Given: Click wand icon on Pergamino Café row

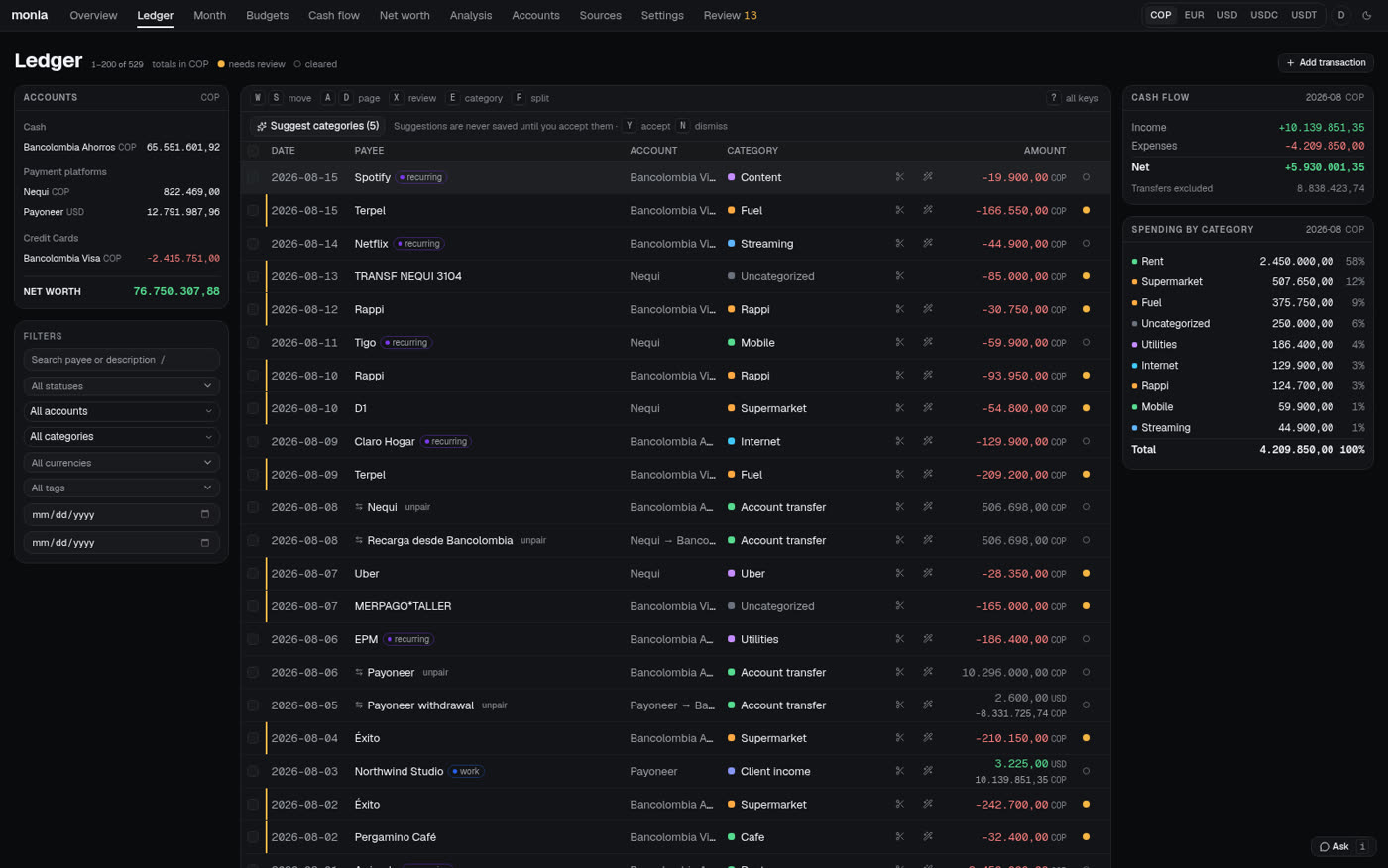Looking at the screenshot, I should tap(928, 837).
